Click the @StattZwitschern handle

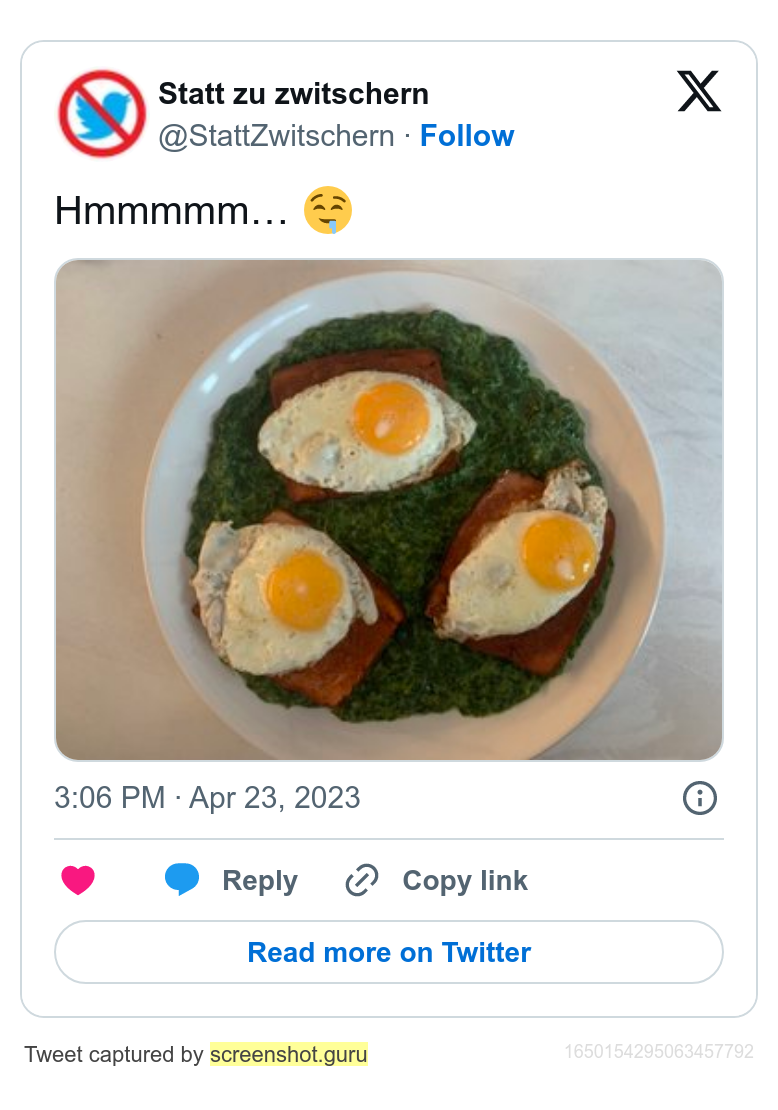pyautogui.click(x=276, y=136)
